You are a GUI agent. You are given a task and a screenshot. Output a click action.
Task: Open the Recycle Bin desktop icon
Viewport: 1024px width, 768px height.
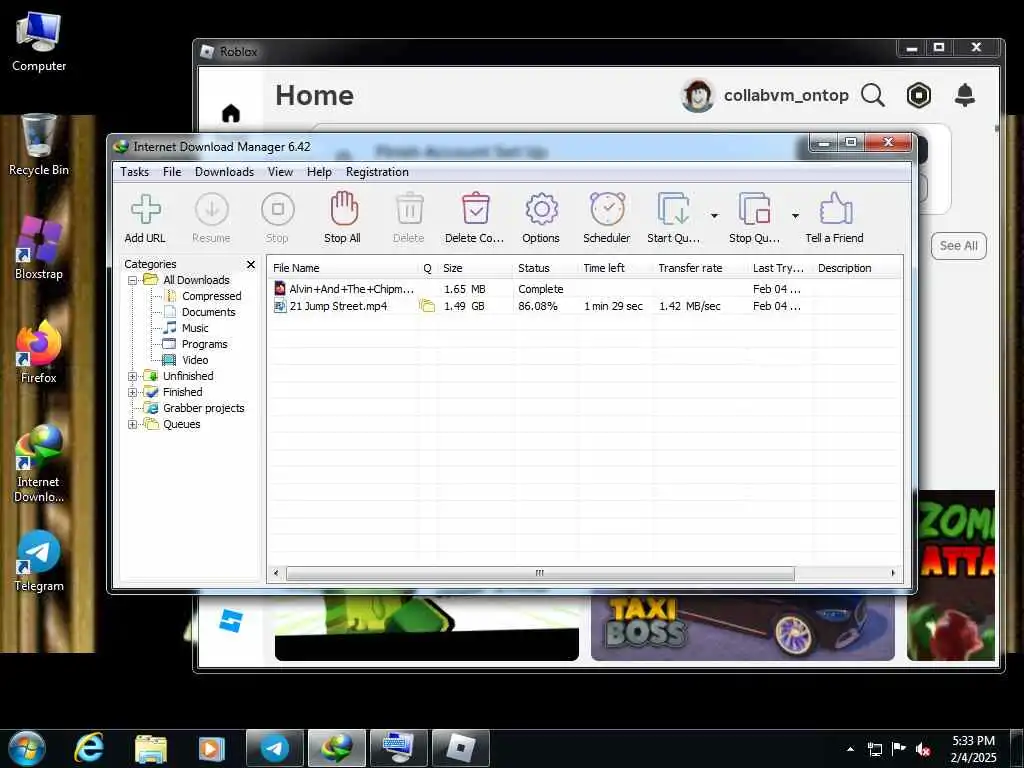coord(39,145)
